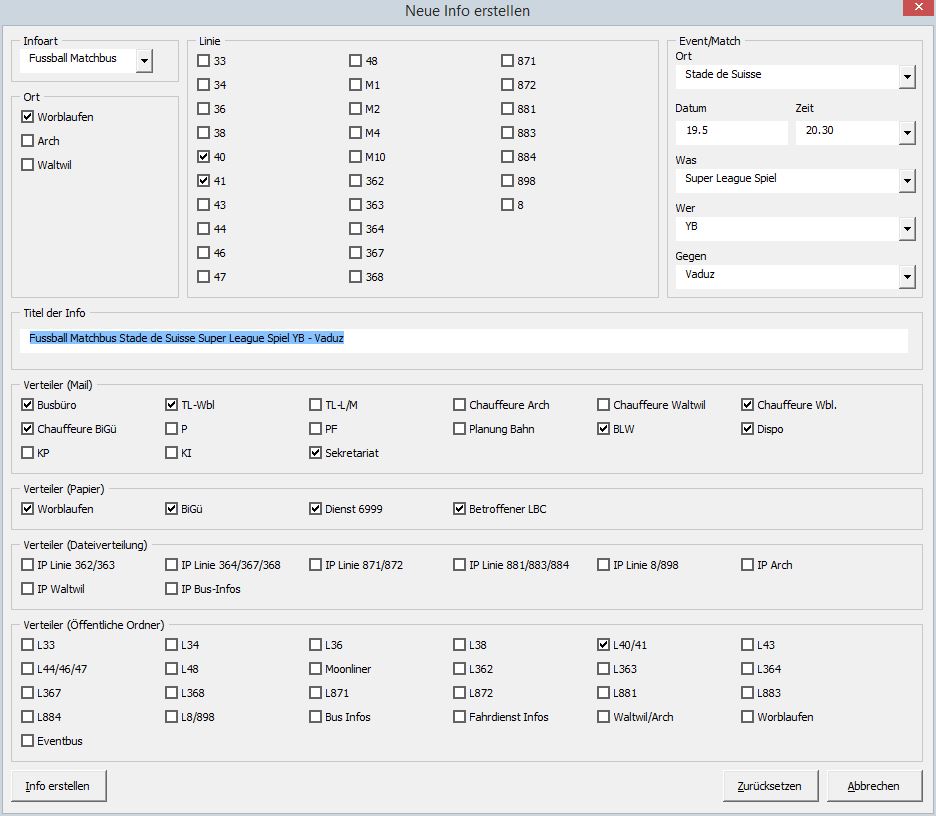
Task: Click the Info erstellen button
Action: click(x=59, y=786)
